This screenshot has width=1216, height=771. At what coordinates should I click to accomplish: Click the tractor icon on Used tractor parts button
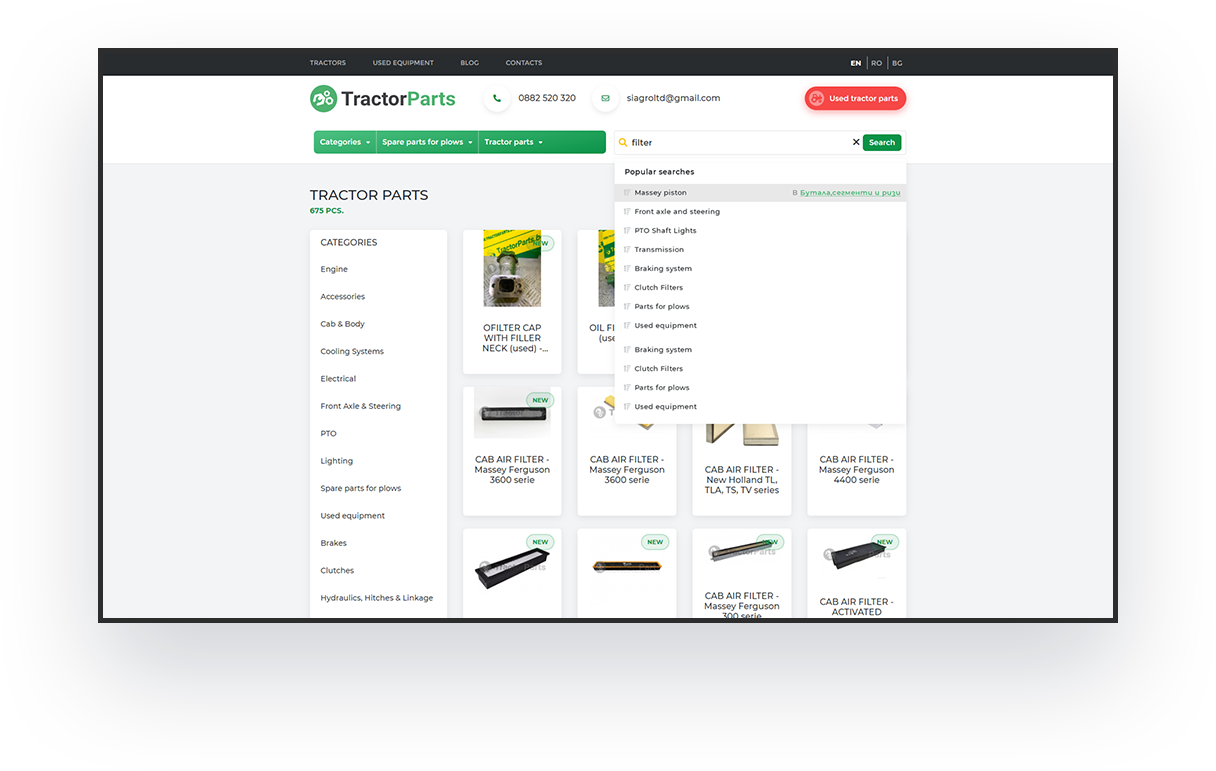(x=818, y=98)
